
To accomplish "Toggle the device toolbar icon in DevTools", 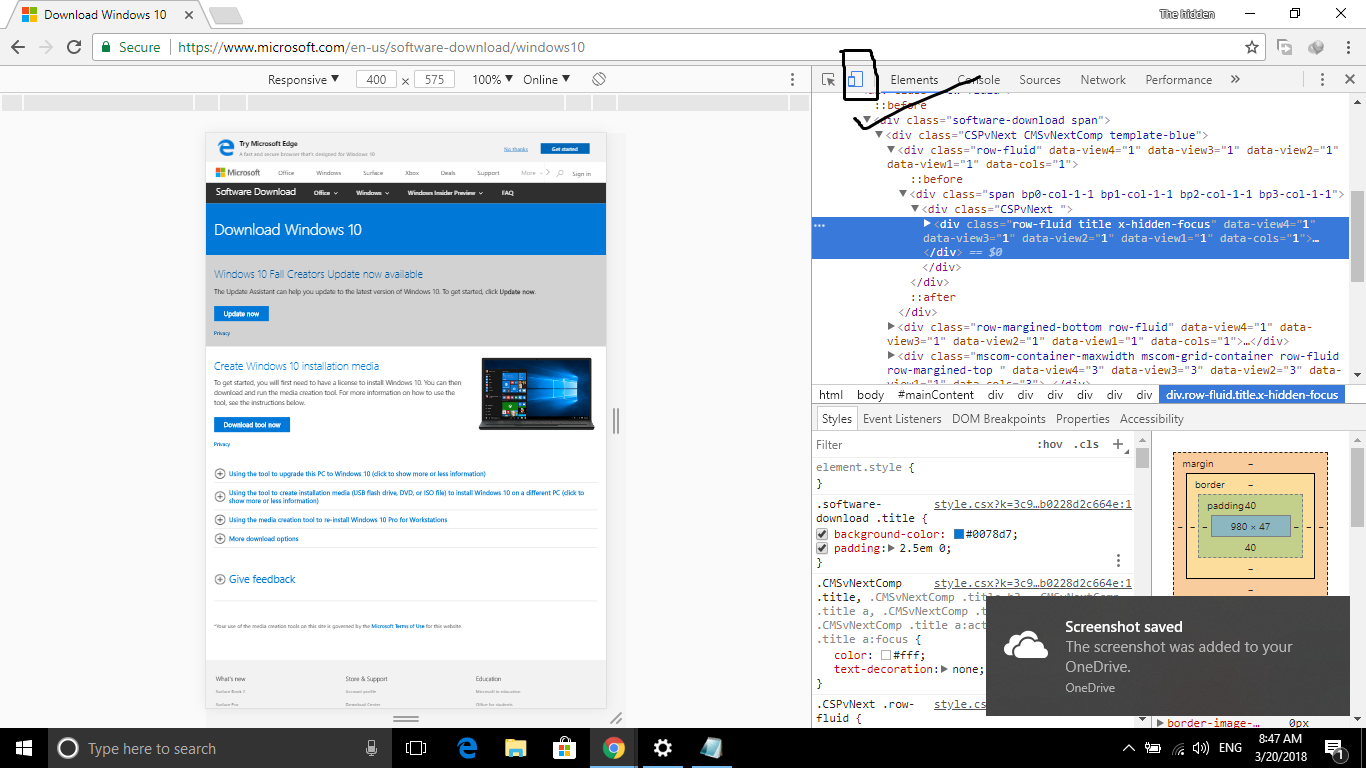I will (x=855, y=80).
